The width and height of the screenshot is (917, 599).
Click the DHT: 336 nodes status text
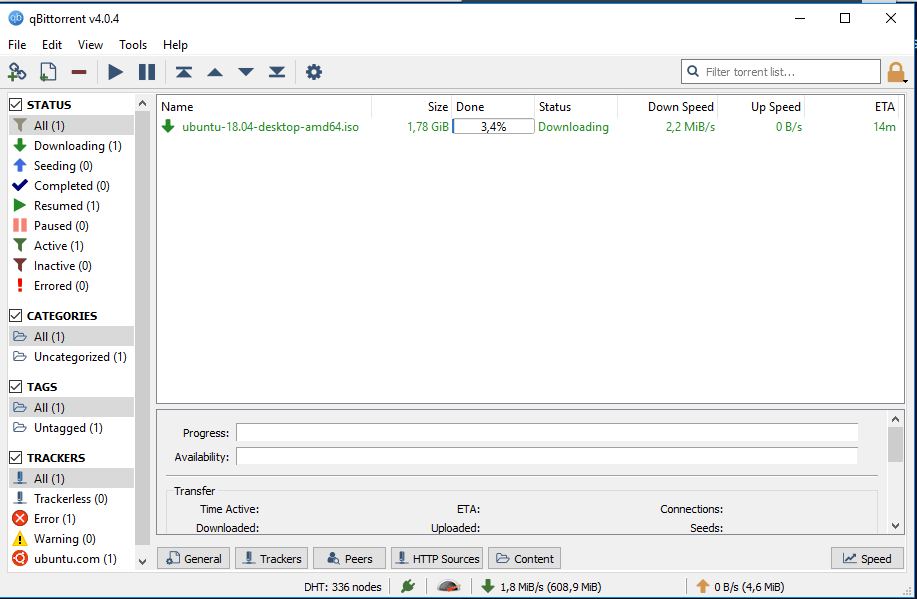coord(343,587)
